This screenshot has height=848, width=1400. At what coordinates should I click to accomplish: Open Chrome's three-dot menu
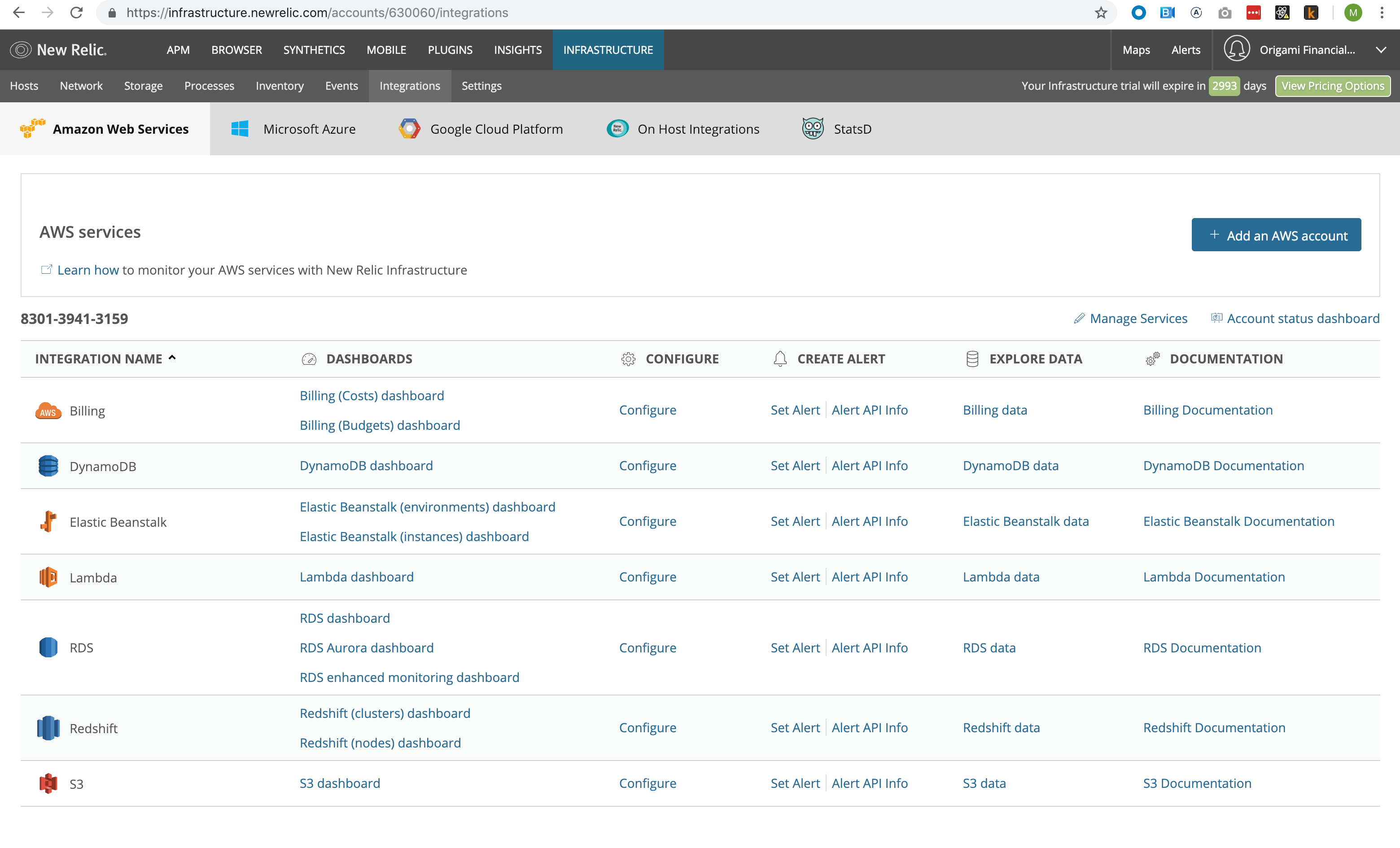1382,13
